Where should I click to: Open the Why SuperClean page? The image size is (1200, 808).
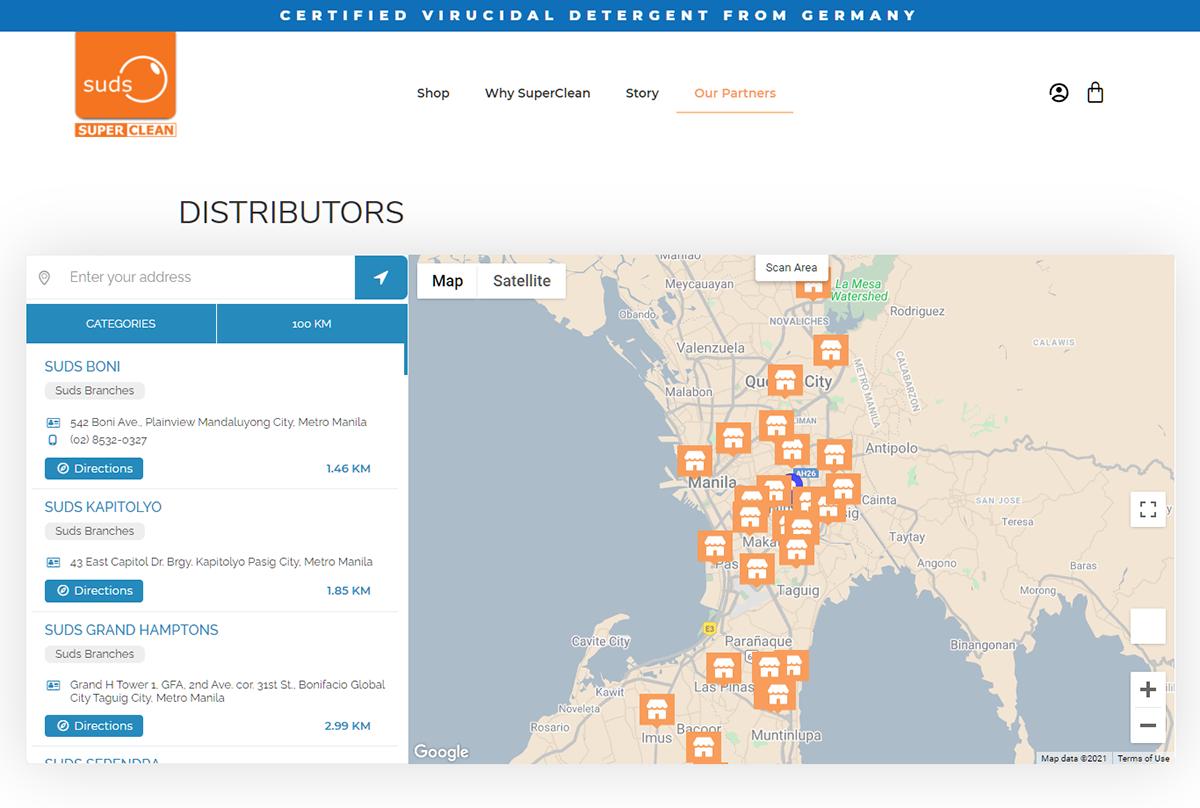pyautogui.click(x=538, y=93)
